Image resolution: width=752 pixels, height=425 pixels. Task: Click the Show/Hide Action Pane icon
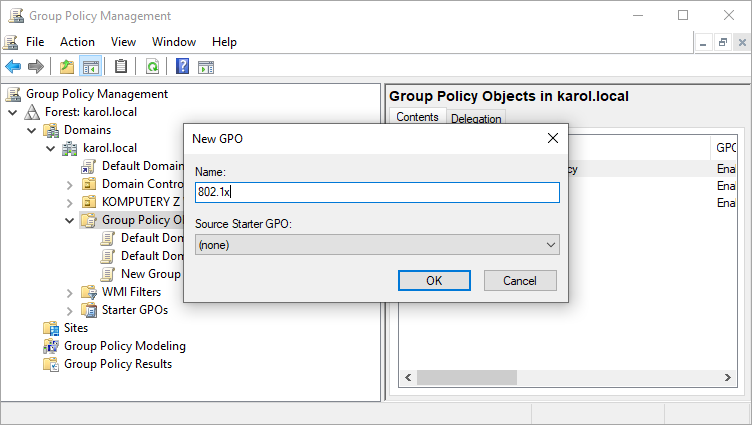click(x=206, y=67)
